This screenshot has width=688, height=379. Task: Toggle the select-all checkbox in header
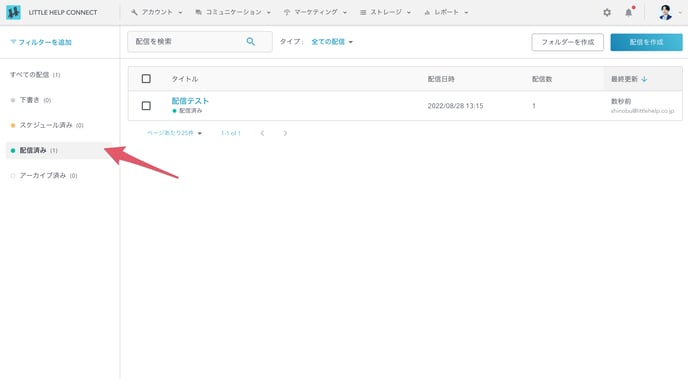click(146, 79)
